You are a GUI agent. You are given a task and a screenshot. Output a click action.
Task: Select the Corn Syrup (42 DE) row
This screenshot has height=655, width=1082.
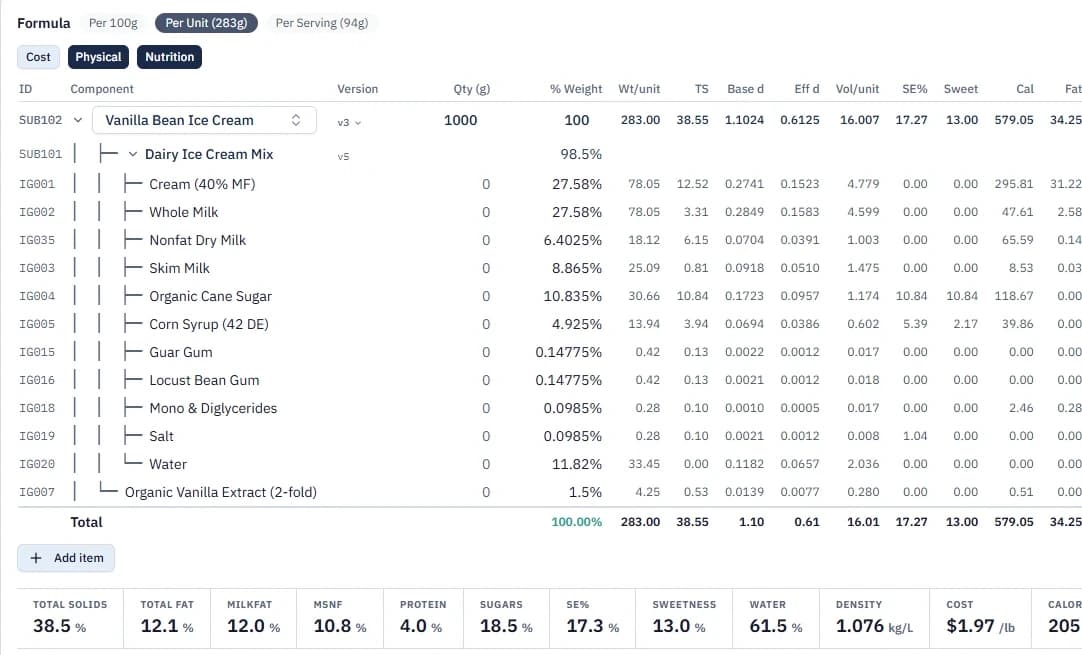[549, 324]
